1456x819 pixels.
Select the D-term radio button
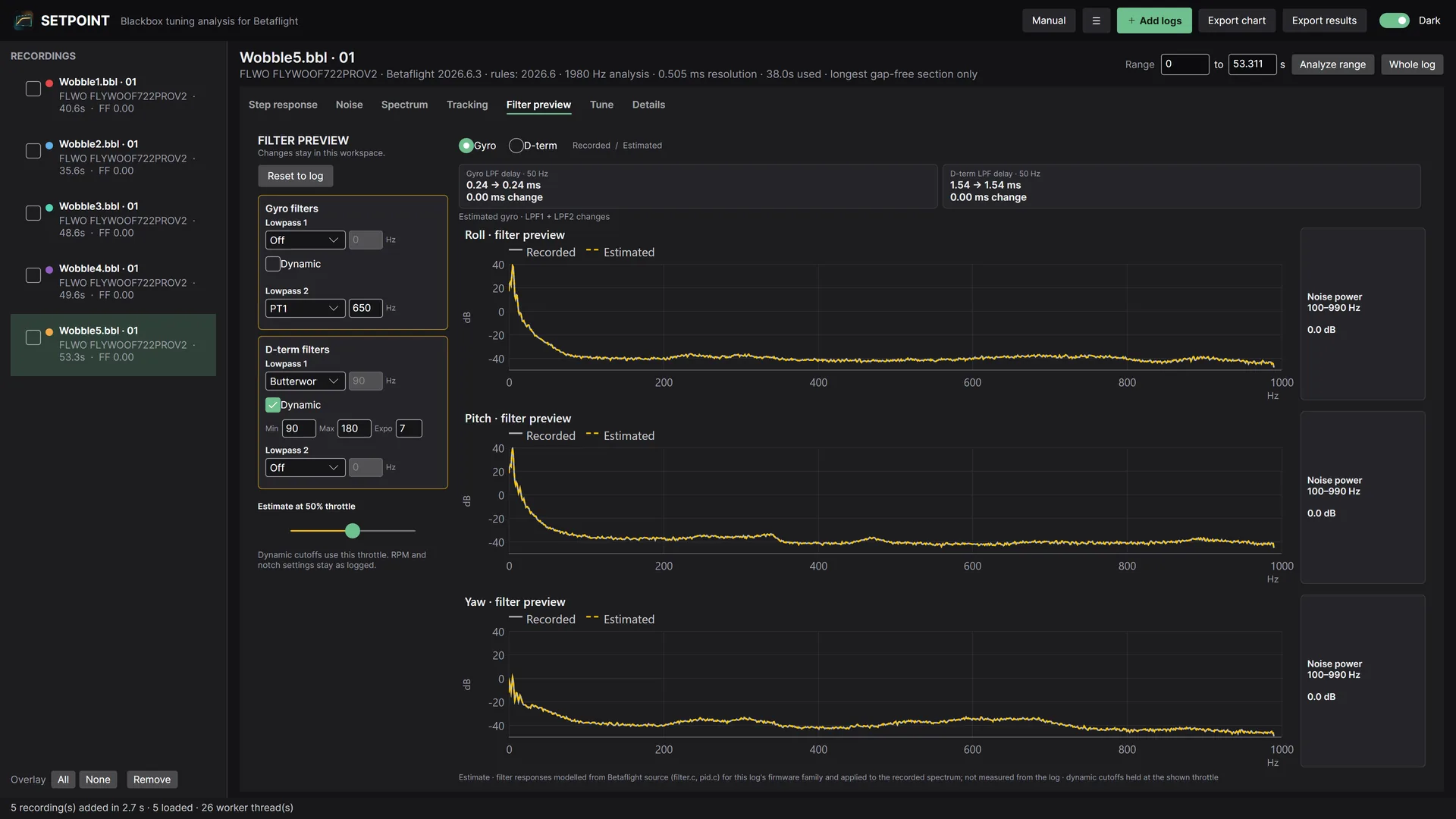(x=516, y=146)
